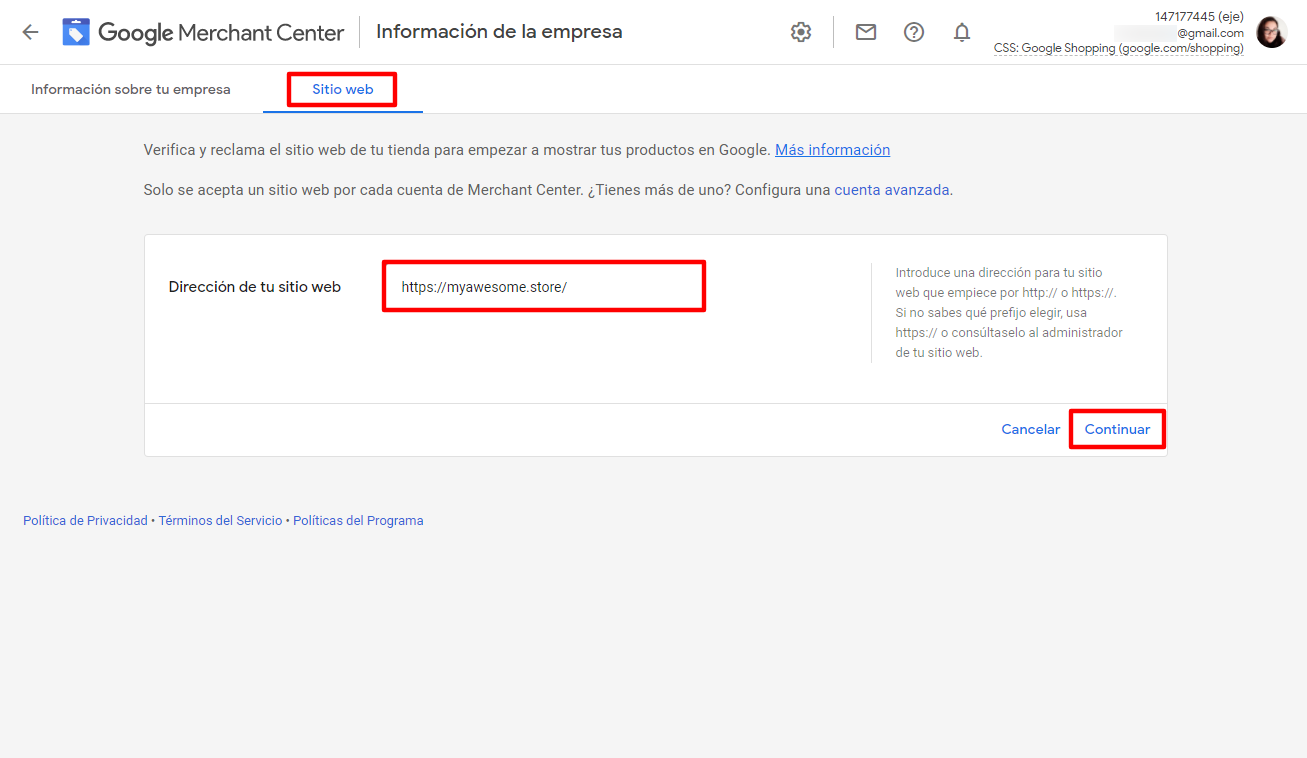Click the CSS: Google Shopping text
The image size is (1307, 758).
point(1119,48)
